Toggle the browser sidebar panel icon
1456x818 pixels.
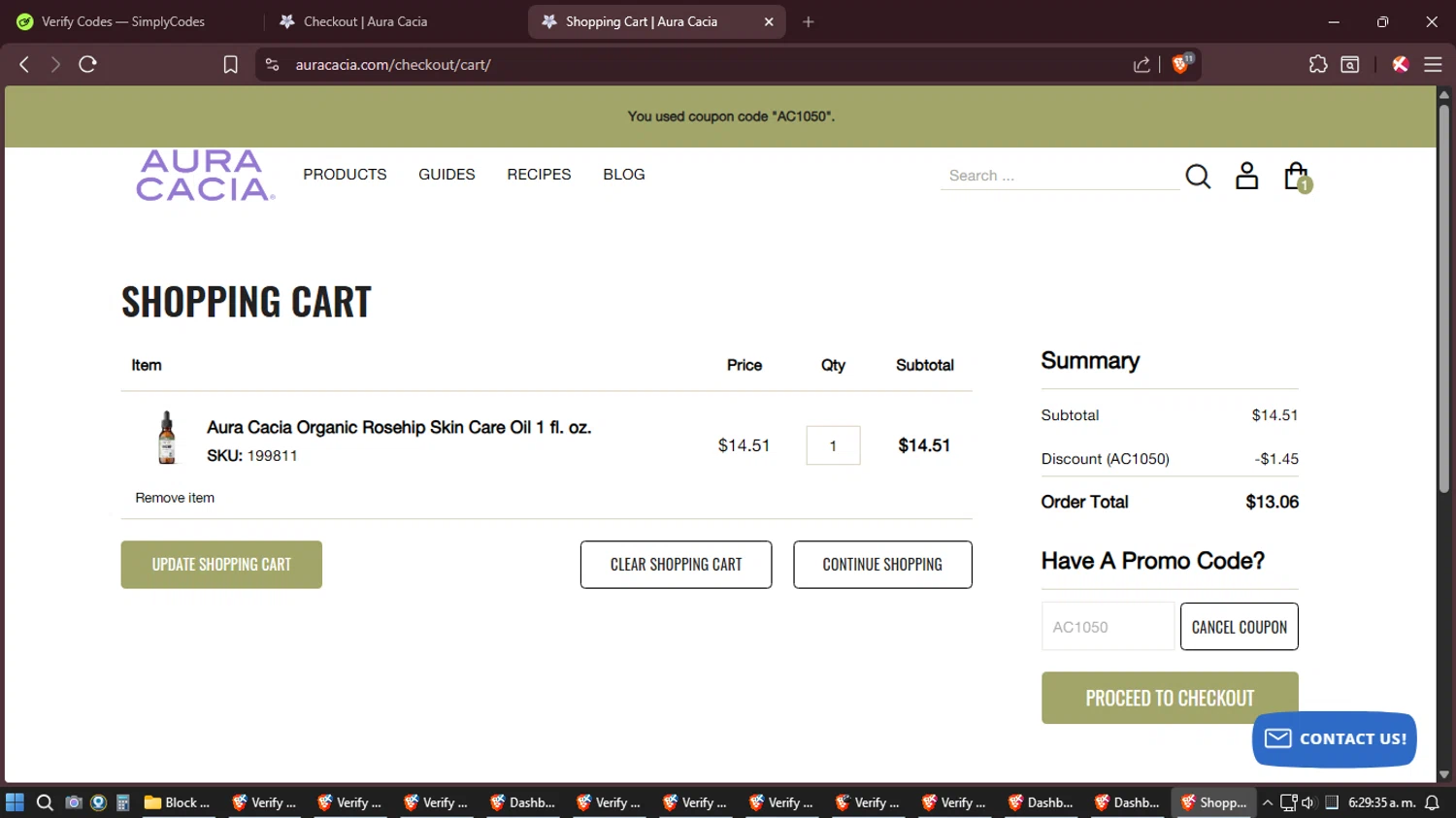point(1350,64)
